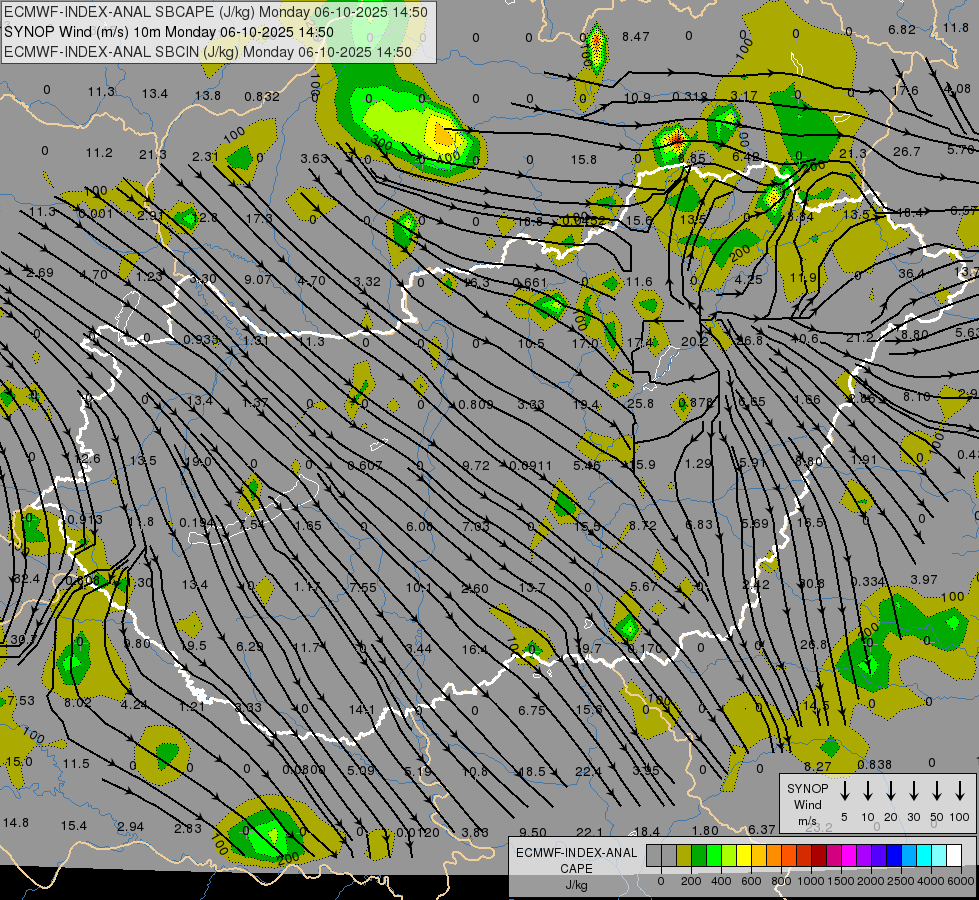The height and width of the screenshot is (900, 979).
Task: Click the 600 label on CAPE scale
Action: click(751, 881)
